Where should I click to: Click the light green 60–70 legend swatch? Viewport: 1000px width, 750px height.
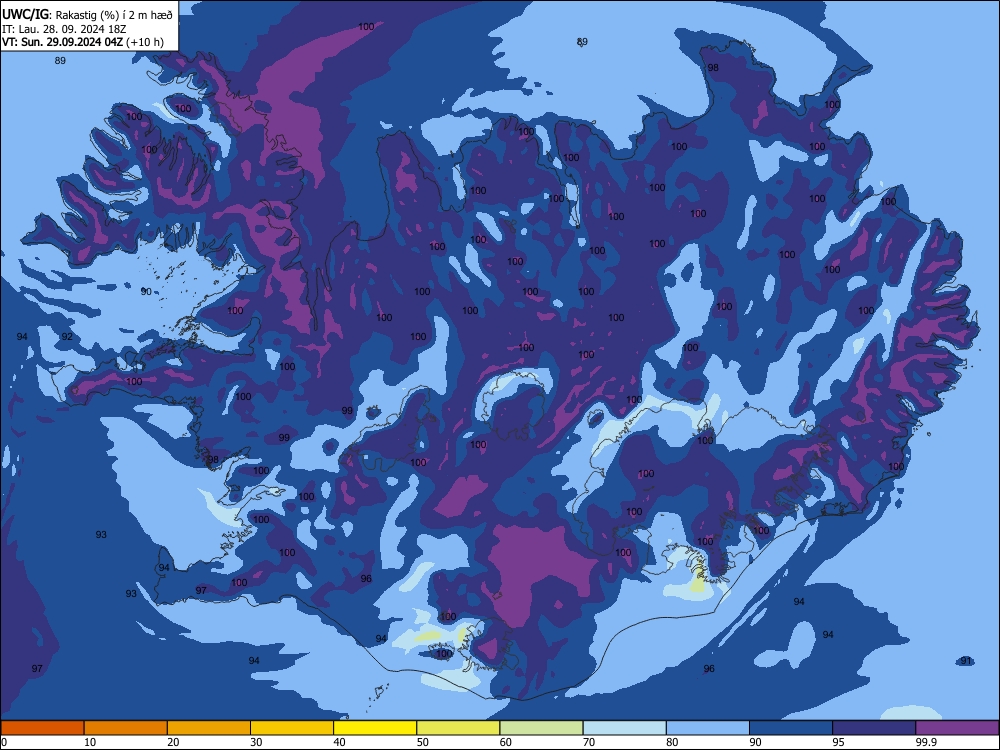541,728
